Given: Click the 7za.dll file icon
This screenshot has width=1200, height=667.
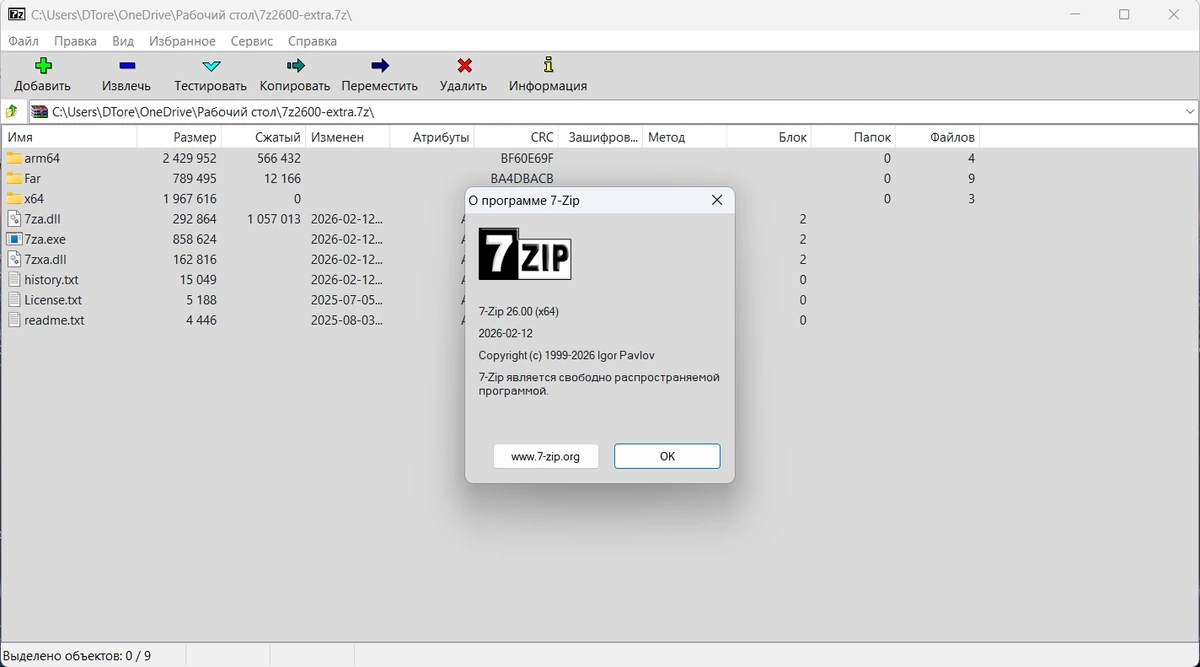Looking at the screenshot, I should (x=14, y=219).
